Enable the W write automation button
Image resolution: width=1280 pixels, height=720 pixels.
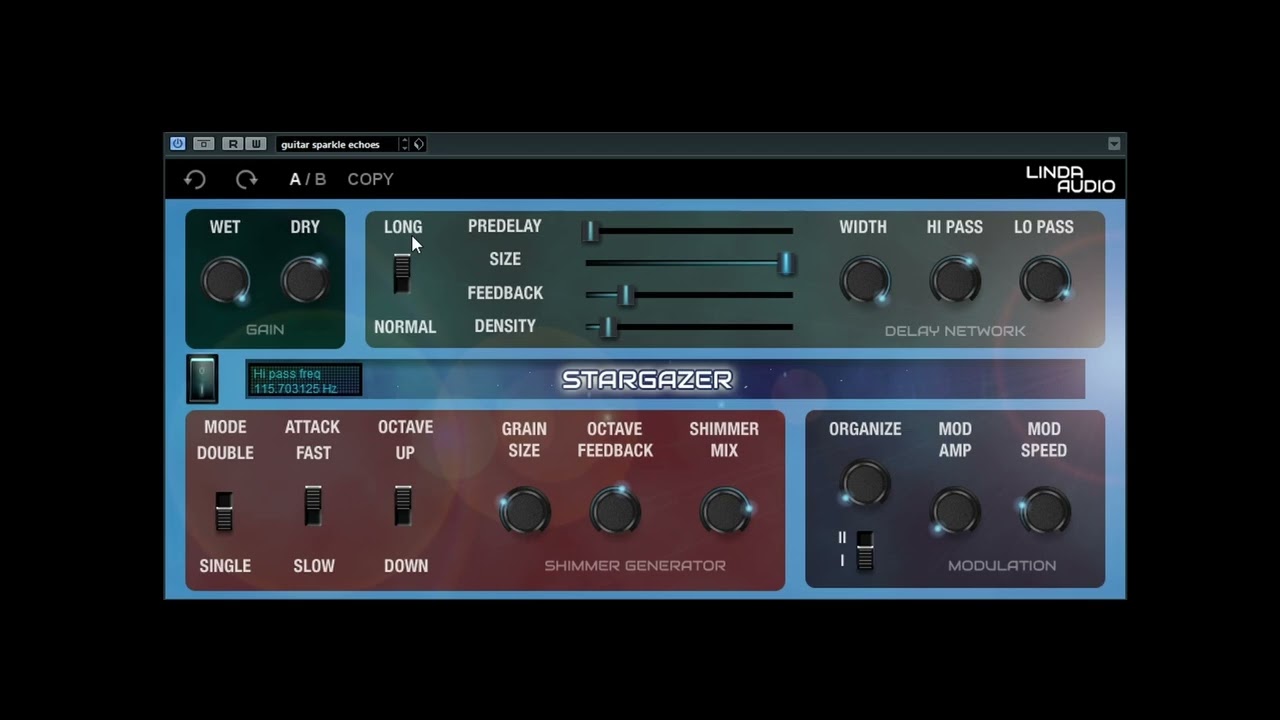coord(255,144)
